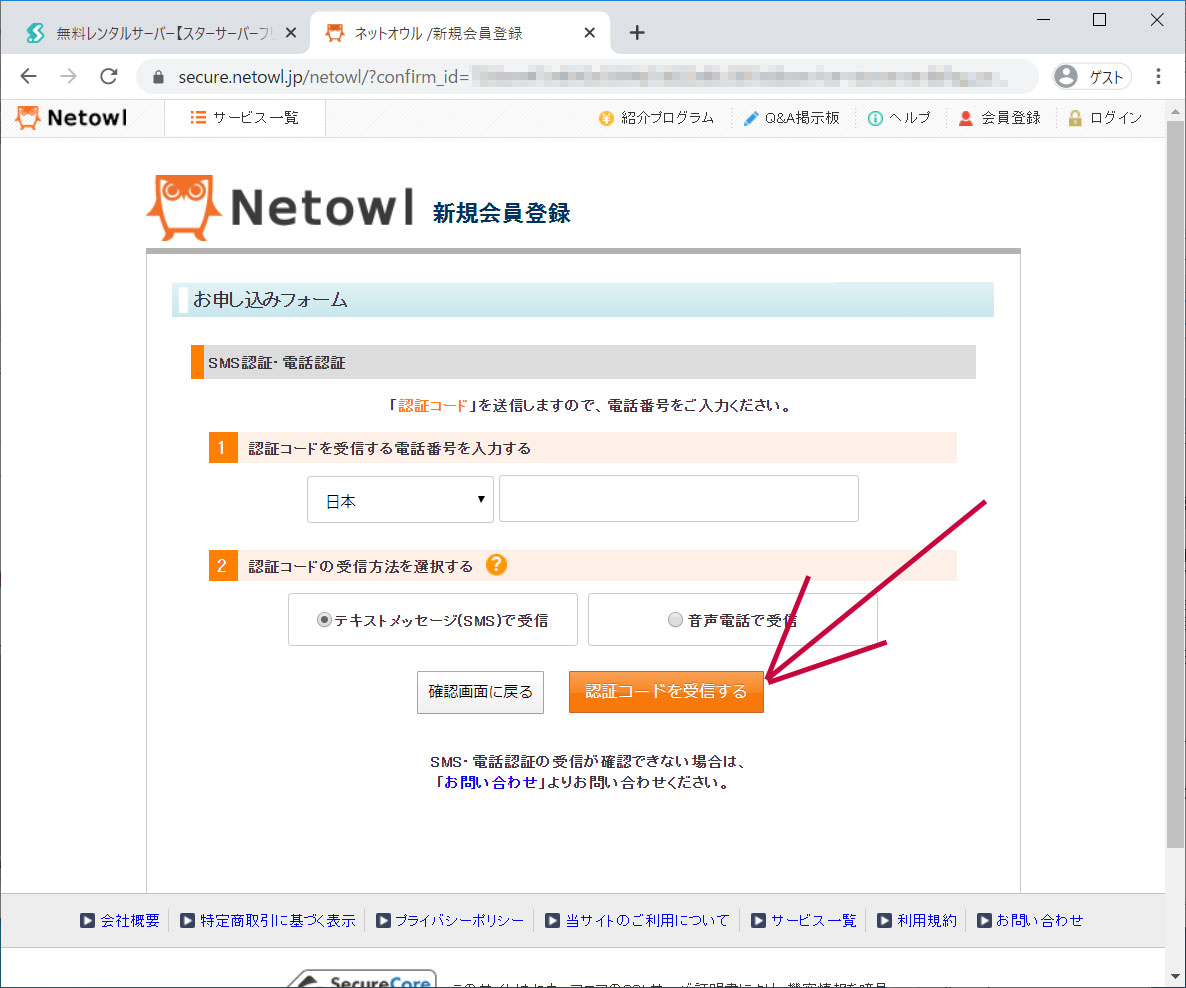Click the SMS認証・電話認証 heading

pos(277,363)
